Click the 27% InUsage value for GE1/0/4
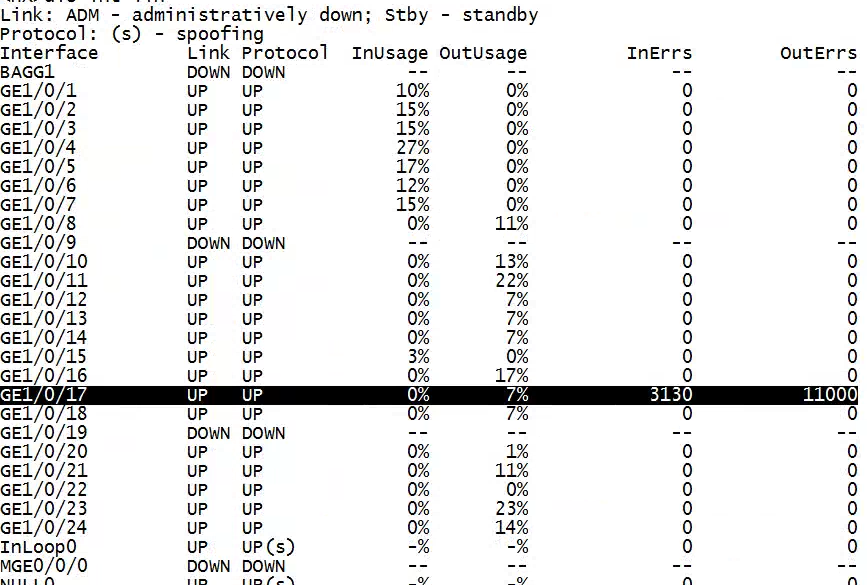 tap(413, 148)
